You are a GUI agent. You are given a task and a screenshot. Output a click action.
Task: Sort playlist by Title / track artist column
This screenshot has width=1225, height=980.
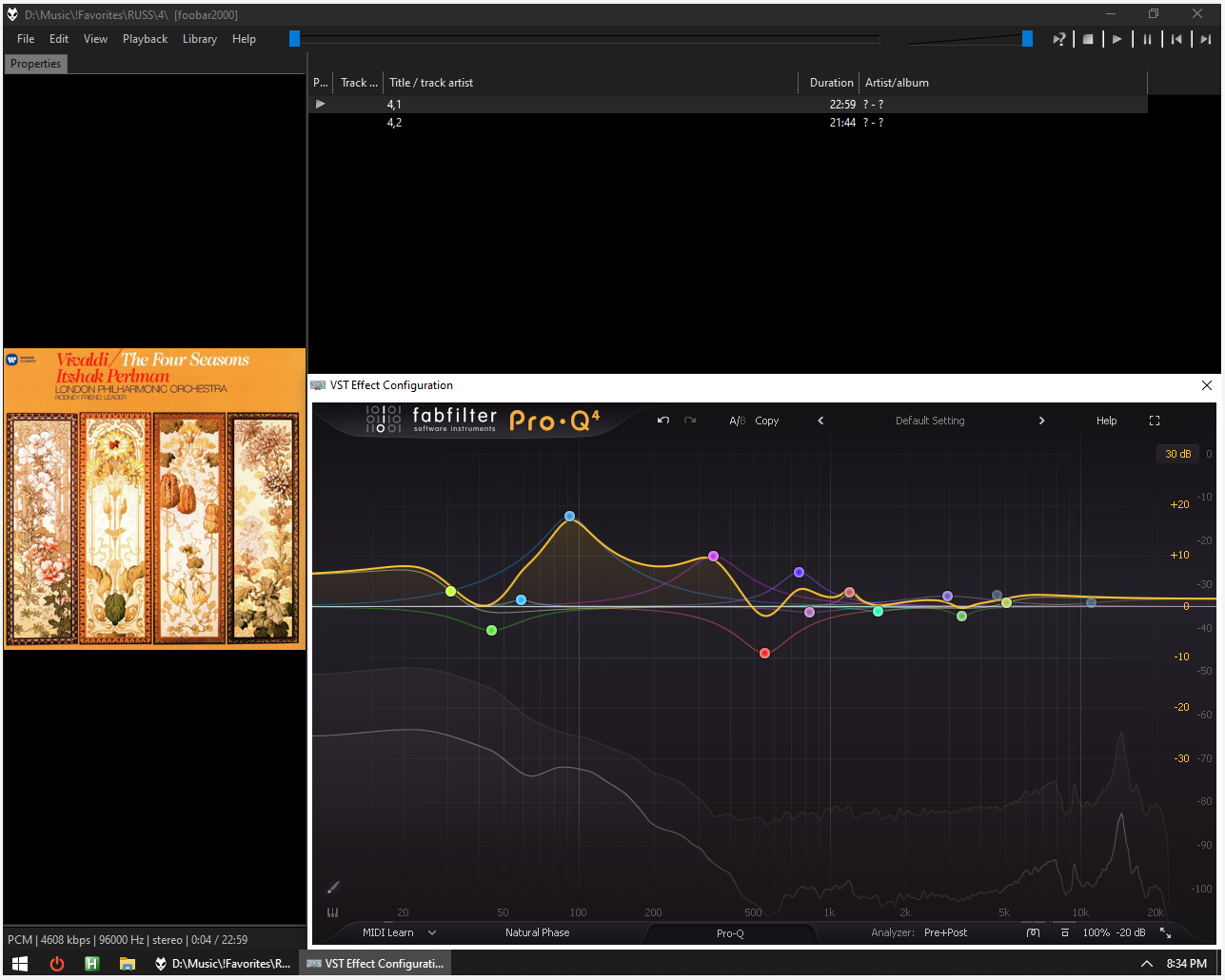590,83
